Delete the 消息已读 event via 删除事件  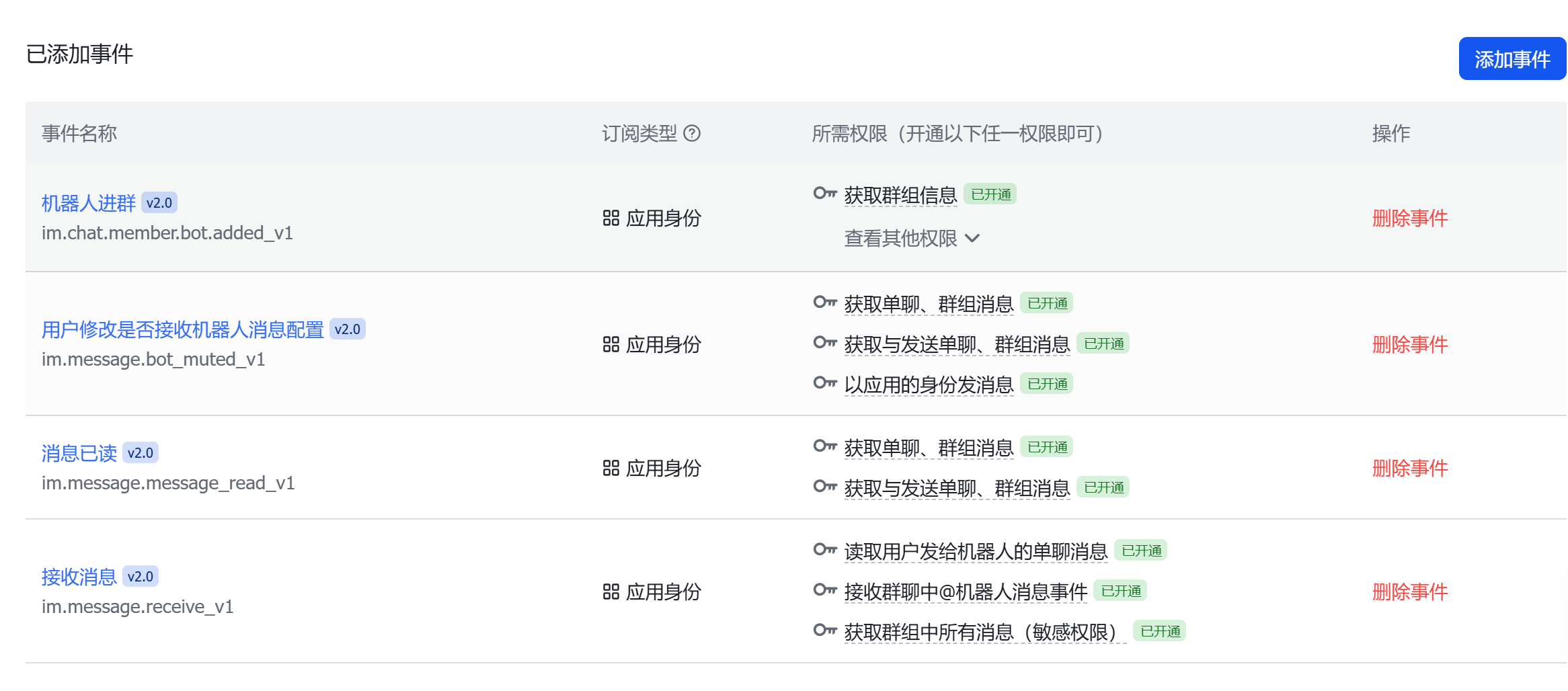click(x=1410, y=468)
